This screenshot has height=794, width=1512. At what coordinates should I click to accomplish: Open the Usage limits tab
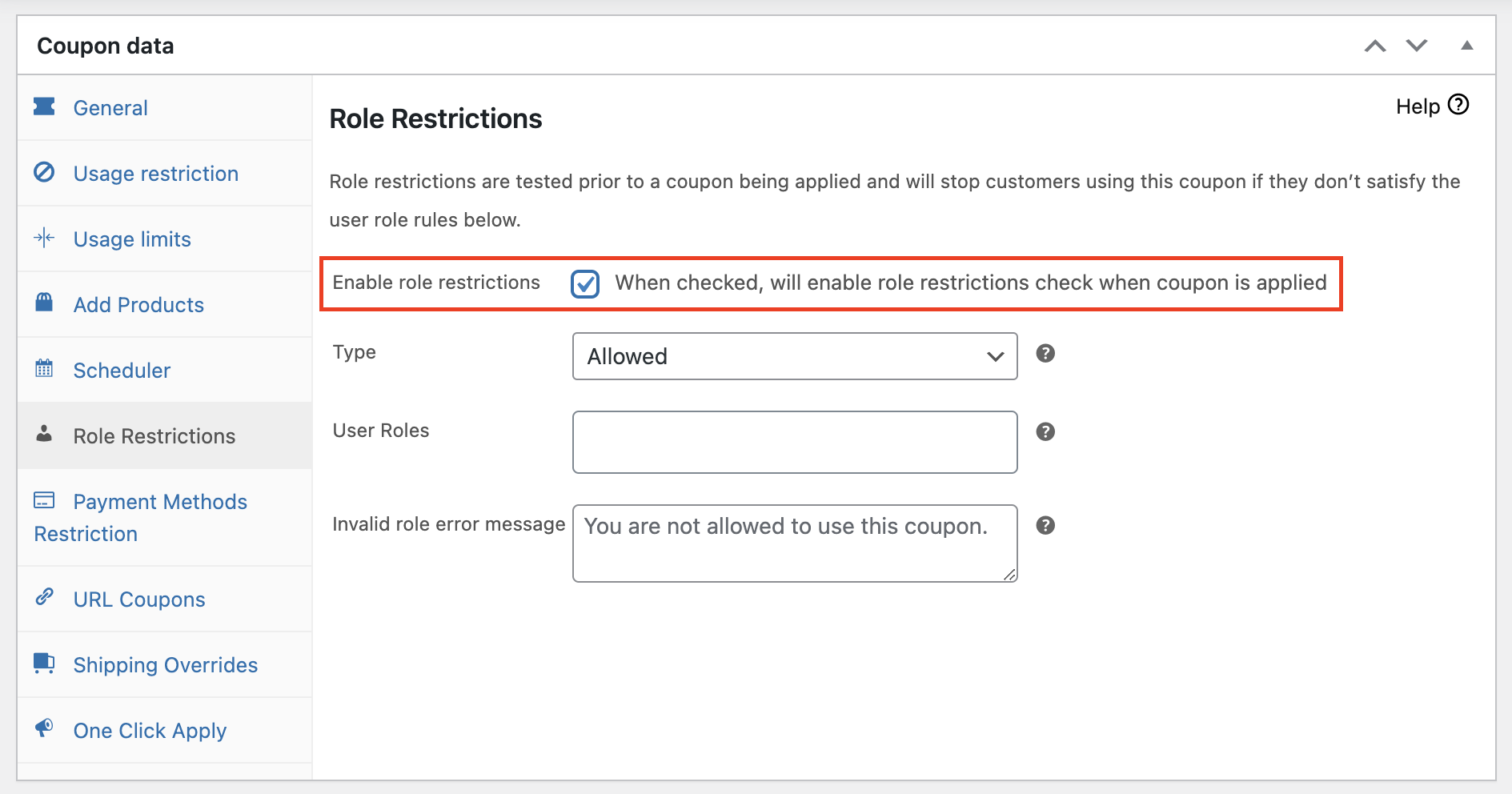pos(132,239)
